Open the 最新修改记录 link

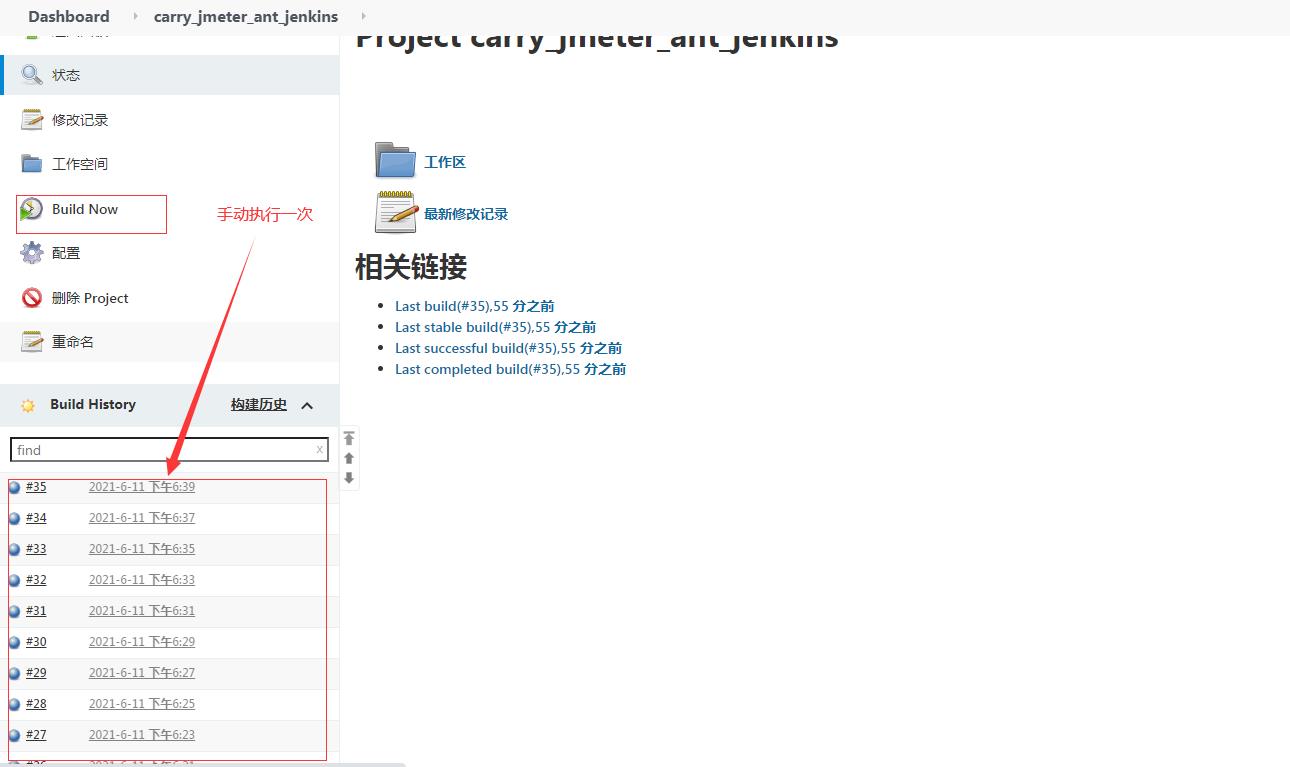click(466, 214)
